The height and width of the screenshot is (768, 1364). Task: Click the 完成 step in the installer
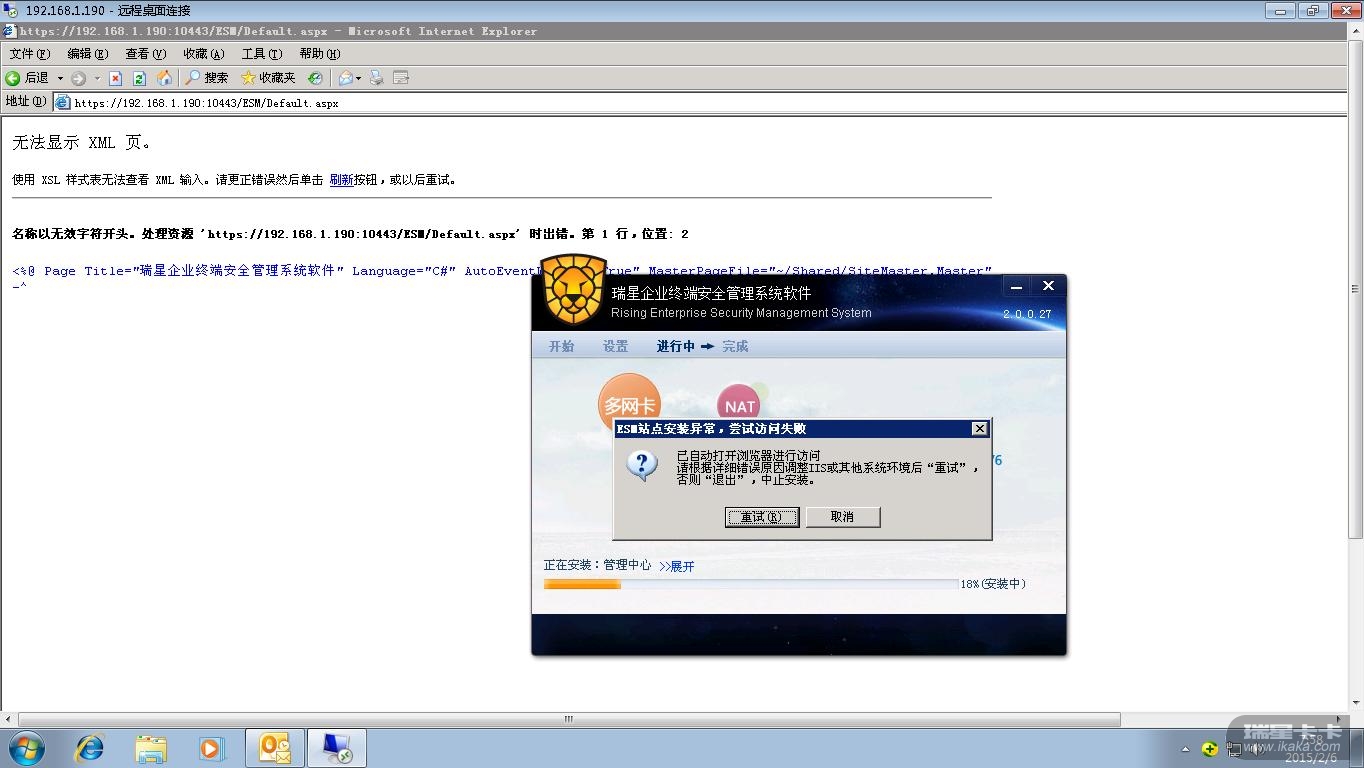tap(735, 346)
